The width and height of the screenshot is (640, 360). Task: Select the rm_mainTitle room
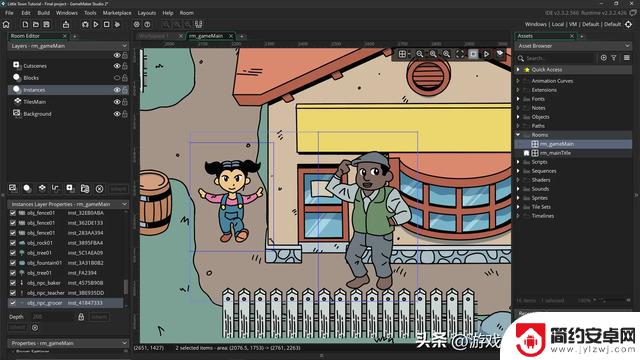coord(555,153)
